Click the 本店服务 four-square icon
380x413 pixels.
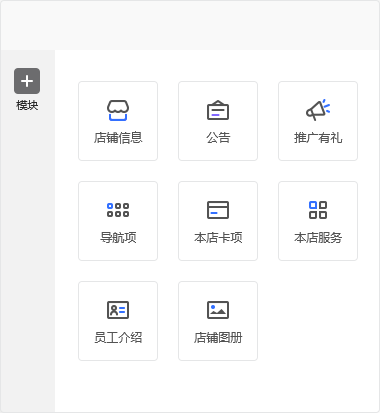(318, 210)
